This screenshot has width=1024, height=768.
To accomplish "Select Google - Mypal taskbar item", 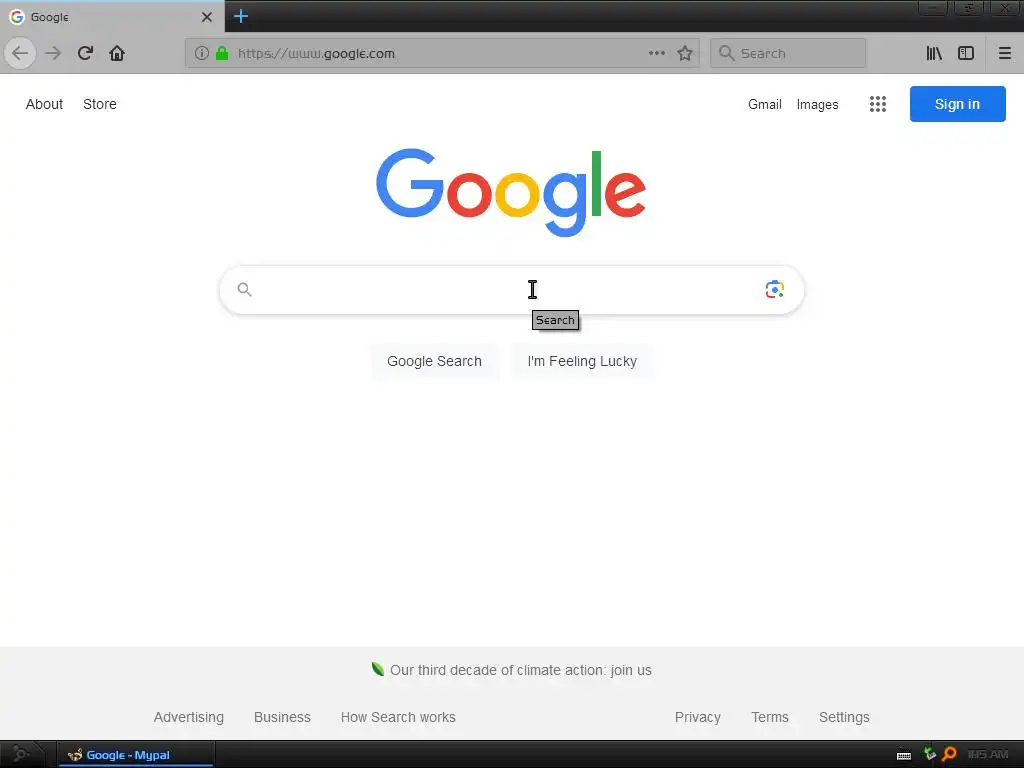I will pos(135,754).
